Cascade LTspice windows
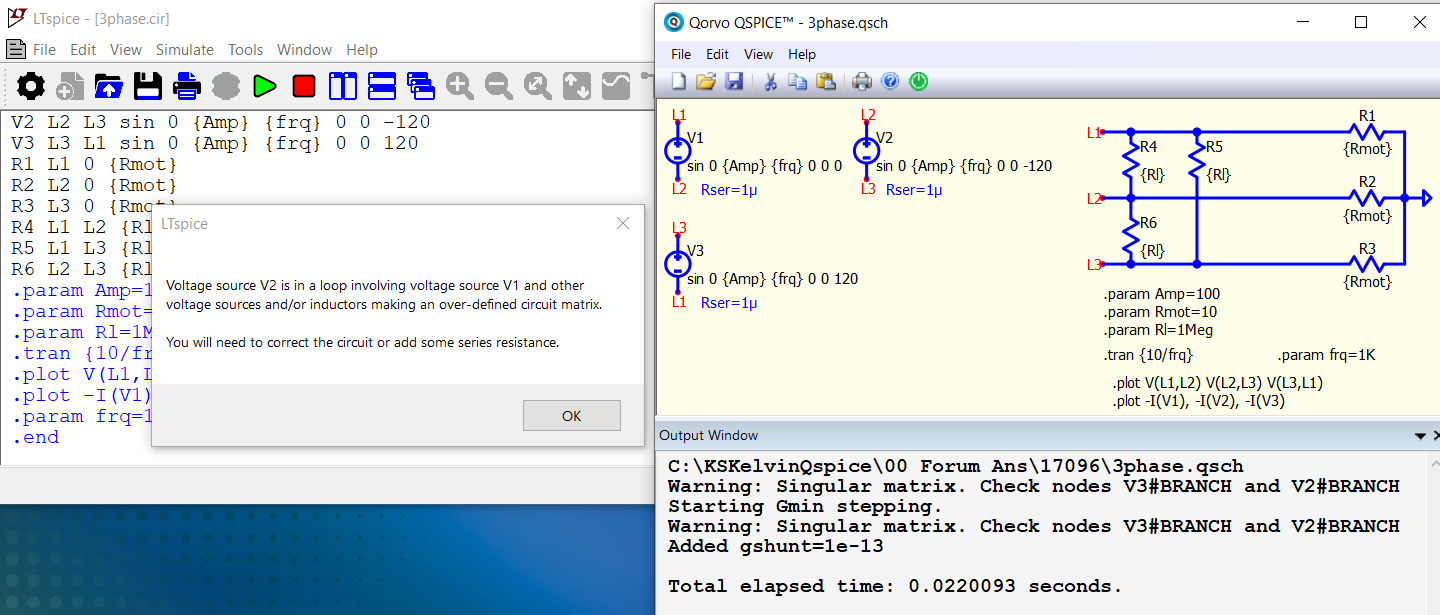The height and width of the screenshot is (615, 1440). pos(421,86)
